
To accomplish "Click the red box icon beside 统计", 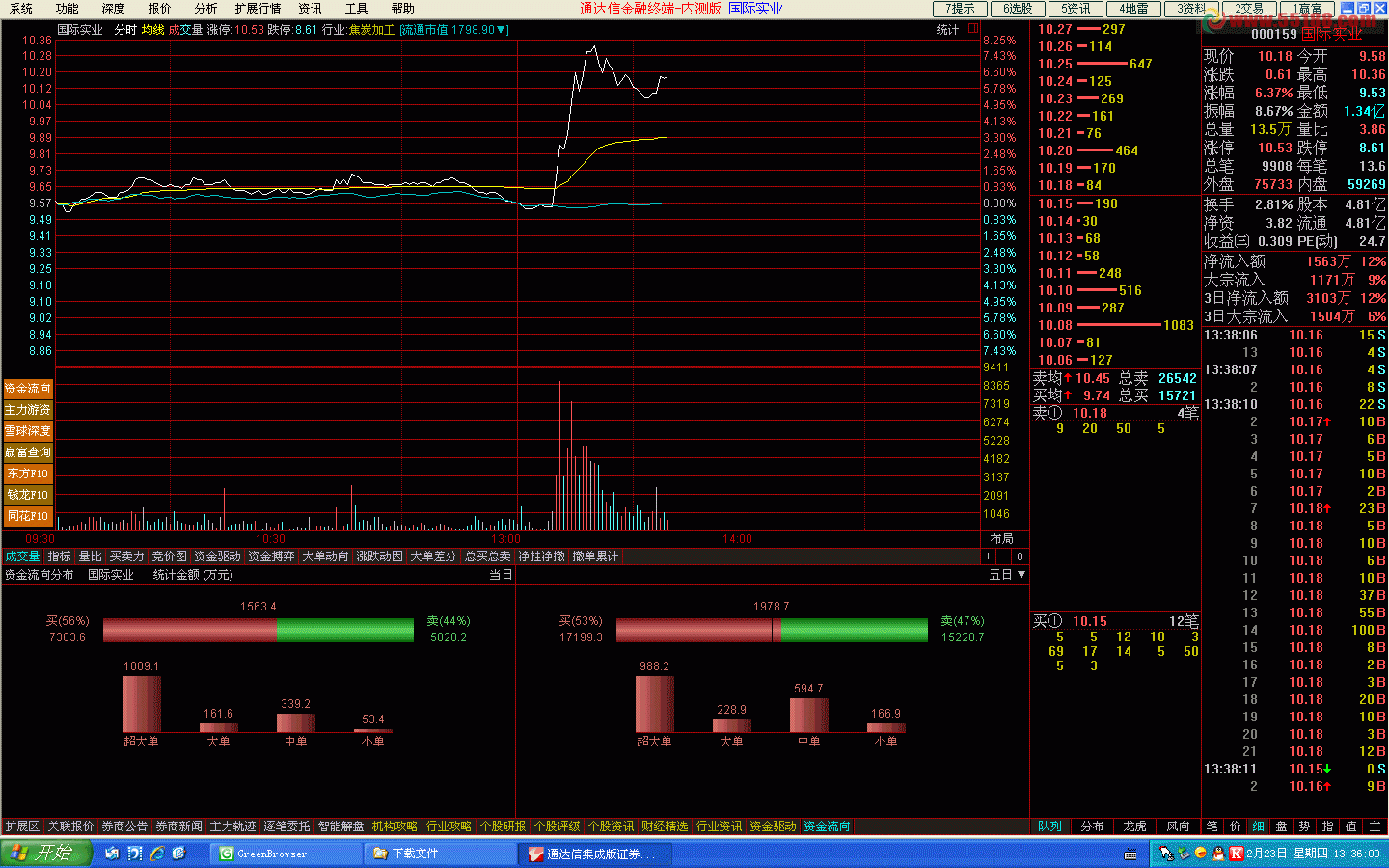I will 973,29.
